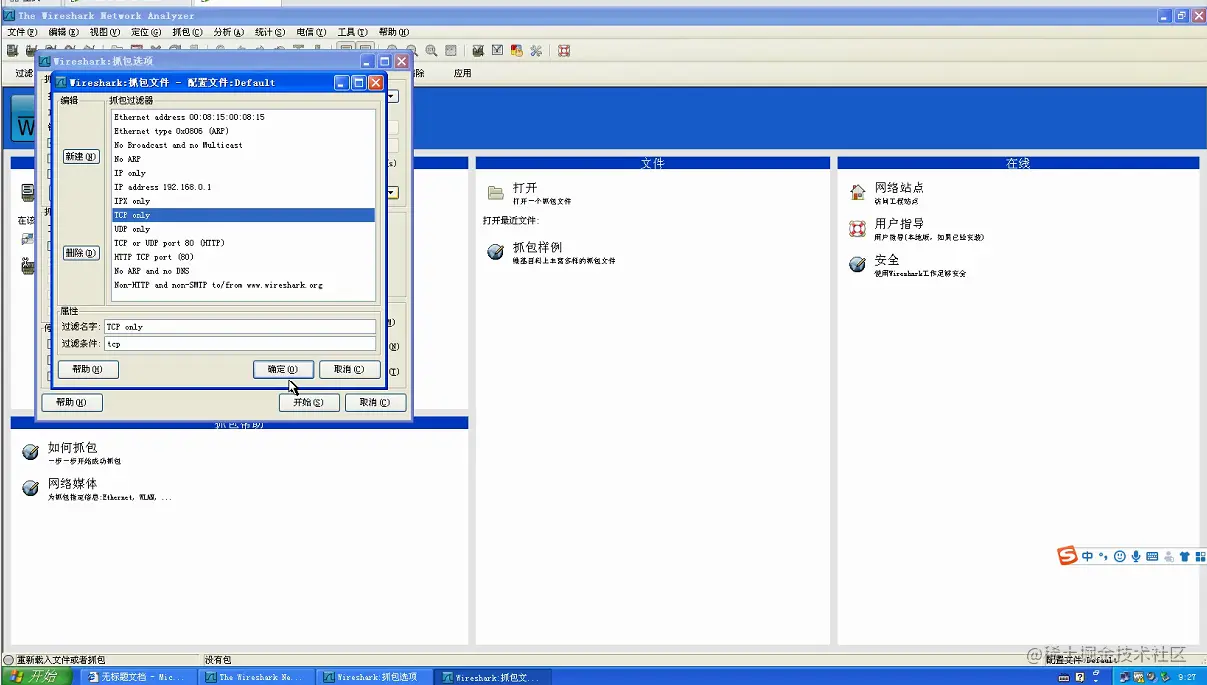Click the 过滤名字 input field
The width and height of the screenshot is (1207, 685).
(240, 327)
